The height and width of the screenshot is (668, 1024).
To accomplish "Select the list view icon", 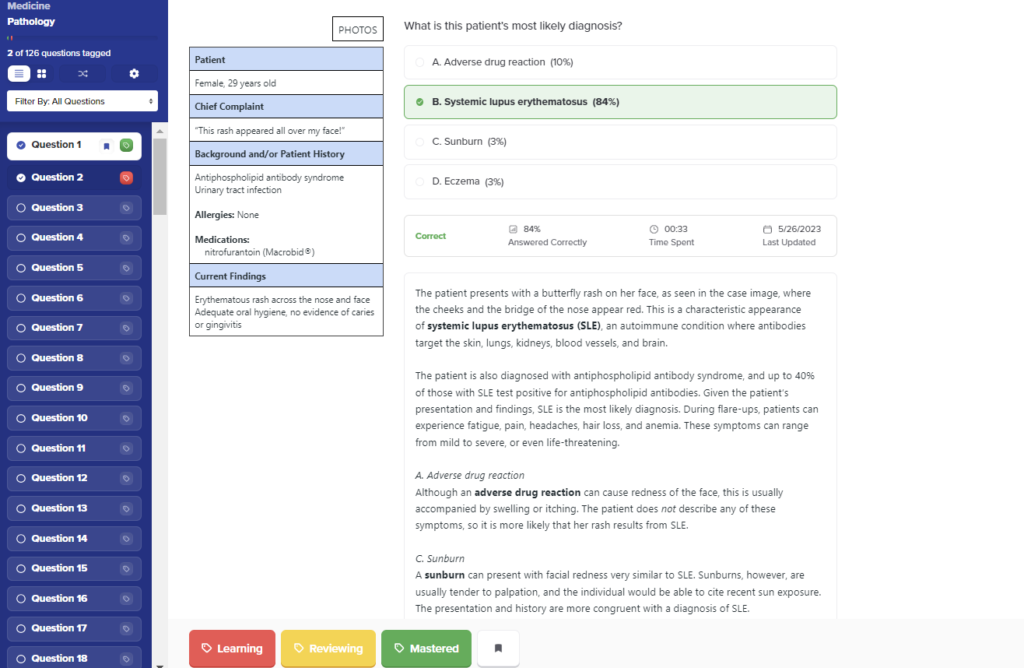I will tap(18, 73).
